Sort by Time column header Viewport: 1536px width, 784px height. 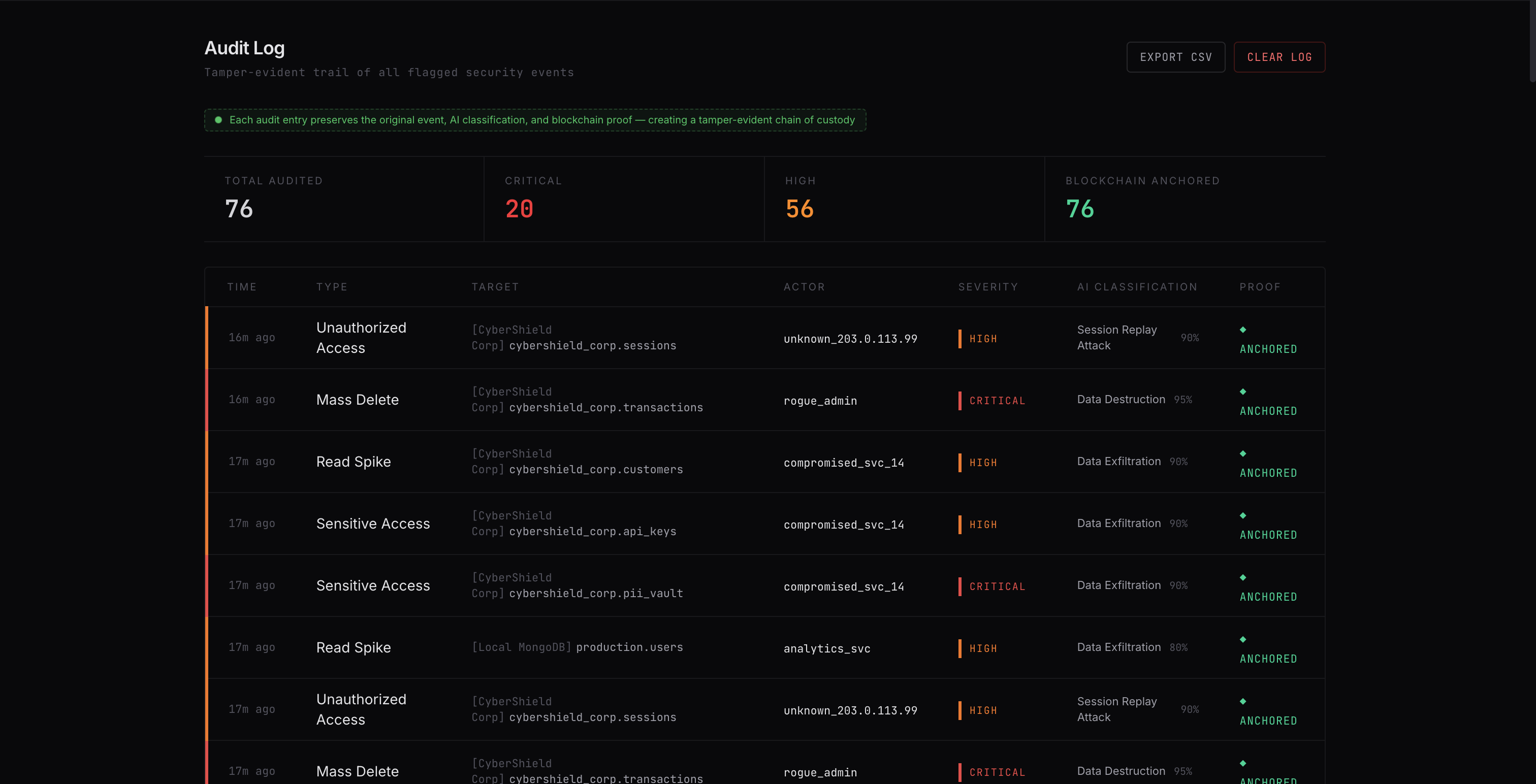pos(242,287)
